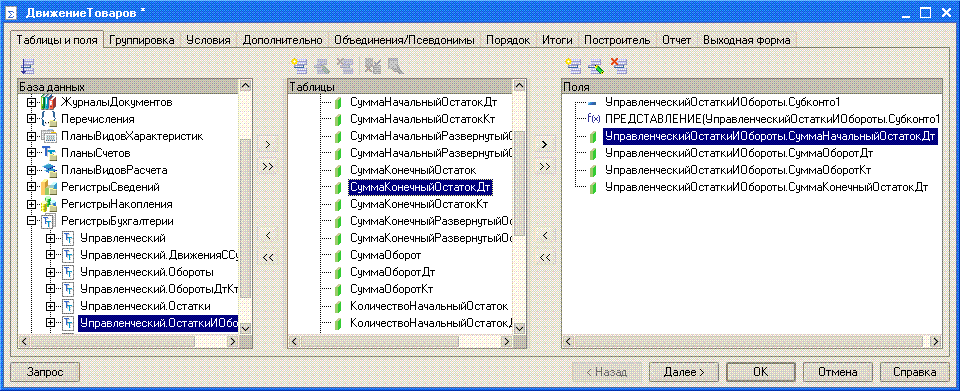Expand the ПланыВидовХарактеристик node
The image size is (960, 391).
coord(31,136)
